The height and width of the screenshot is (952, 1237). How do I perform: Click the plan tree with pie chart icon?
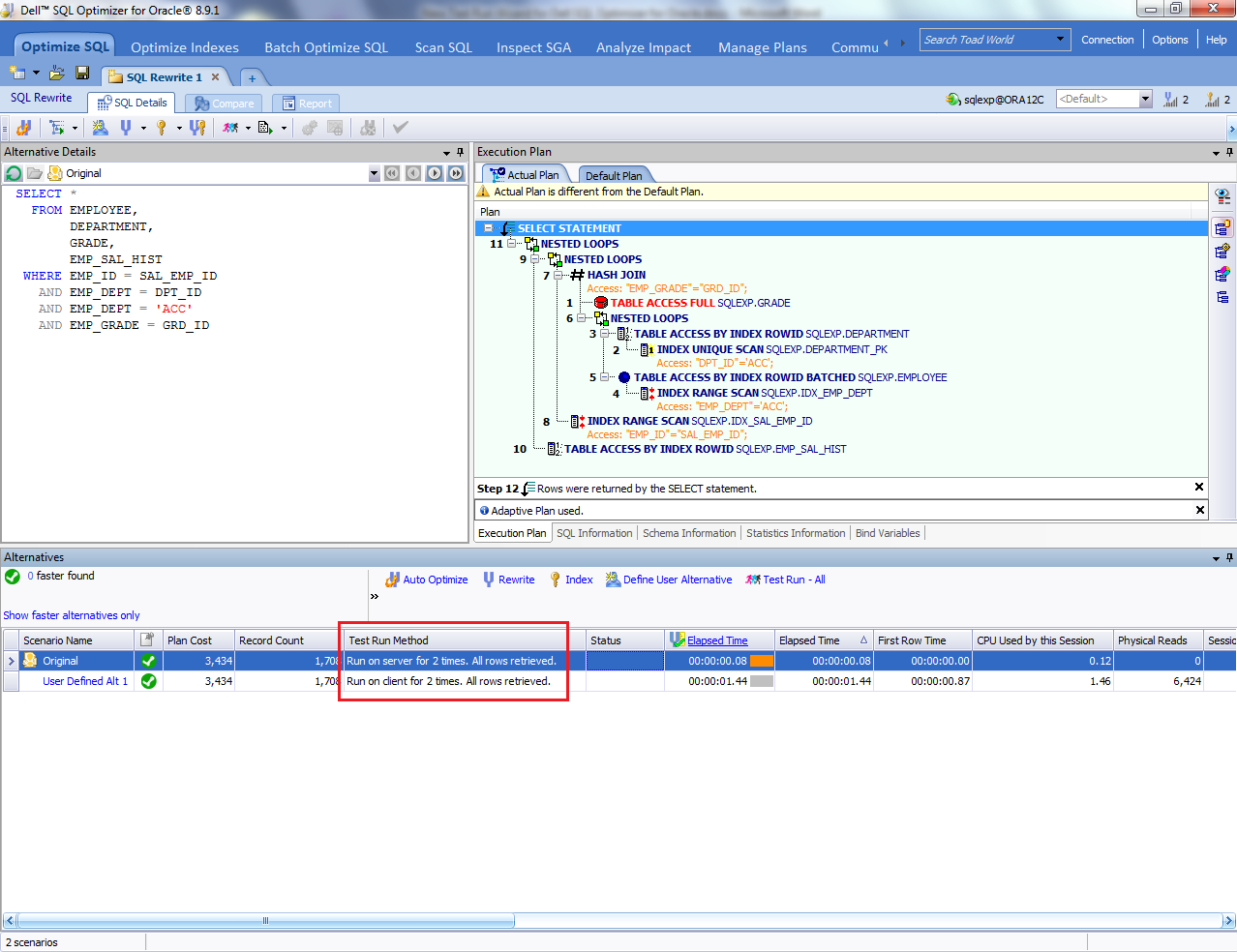1222,275
